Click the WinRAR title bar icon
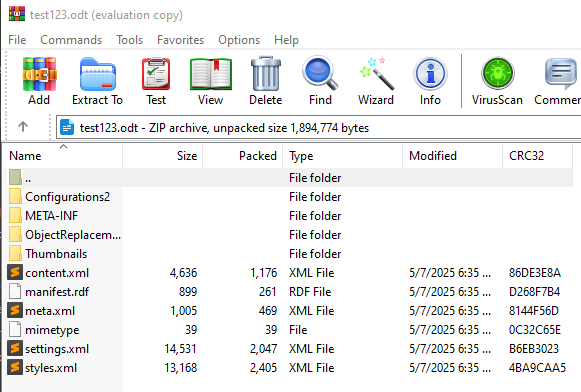The height and width of the screenshot is (392, 581). point(17,14)
